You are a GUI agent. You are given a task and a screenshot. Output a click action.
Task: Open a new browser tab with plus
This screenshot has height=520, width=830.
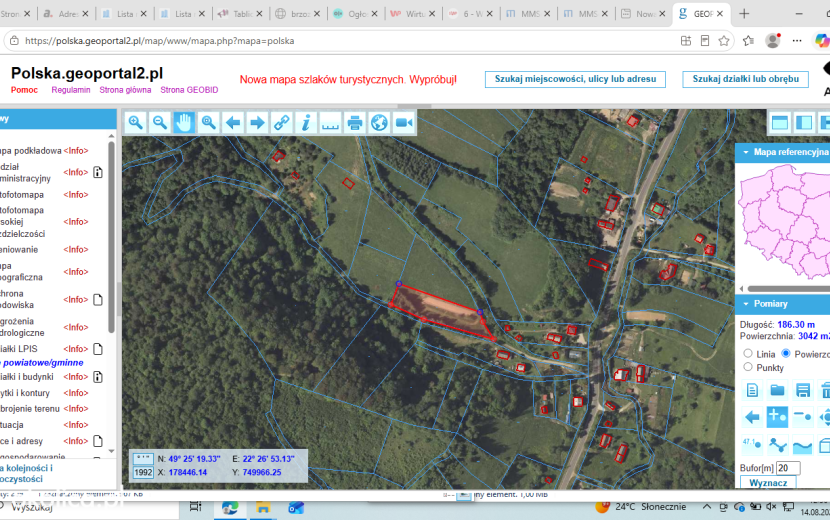(744, 14)
